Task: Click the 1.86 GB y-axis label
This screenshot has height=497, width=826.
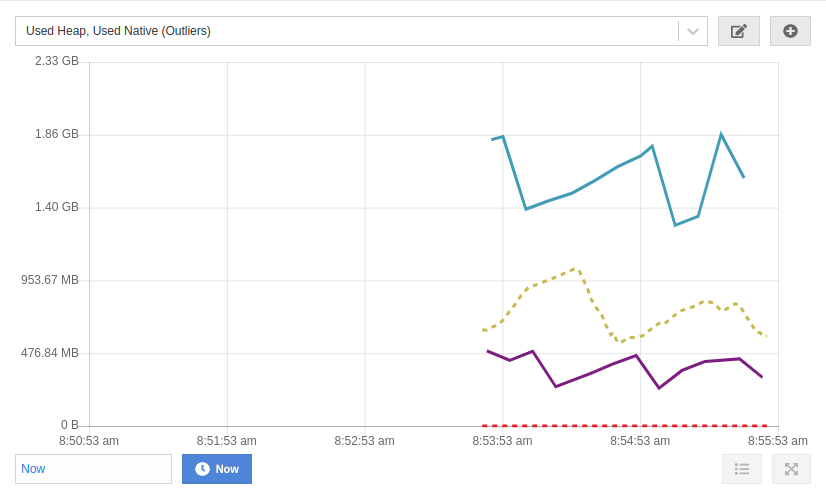Action: (57, 134)
